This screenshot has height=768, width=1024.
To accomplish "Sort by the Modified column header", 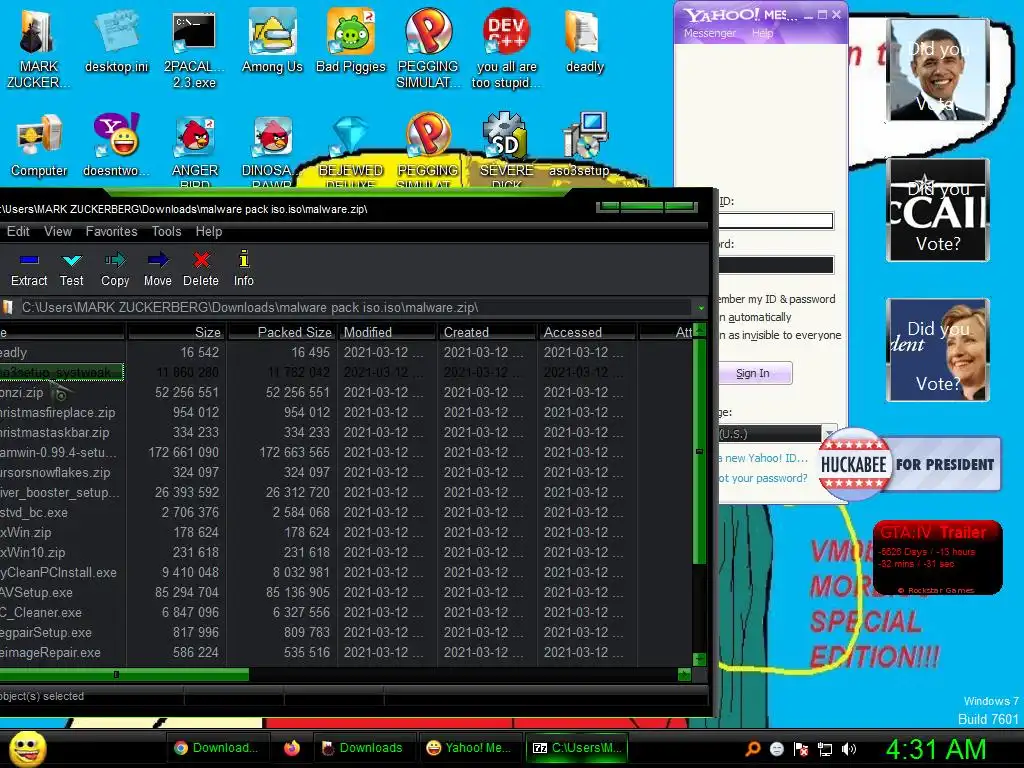I will (x=387, y=332).
